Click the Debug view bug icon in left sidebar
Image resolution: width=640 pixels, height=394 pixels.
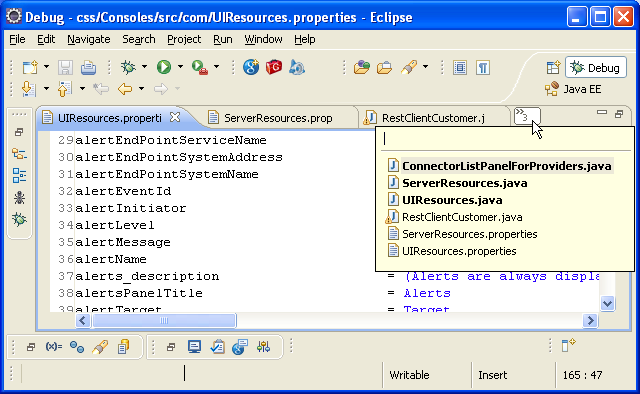(19, 220)
